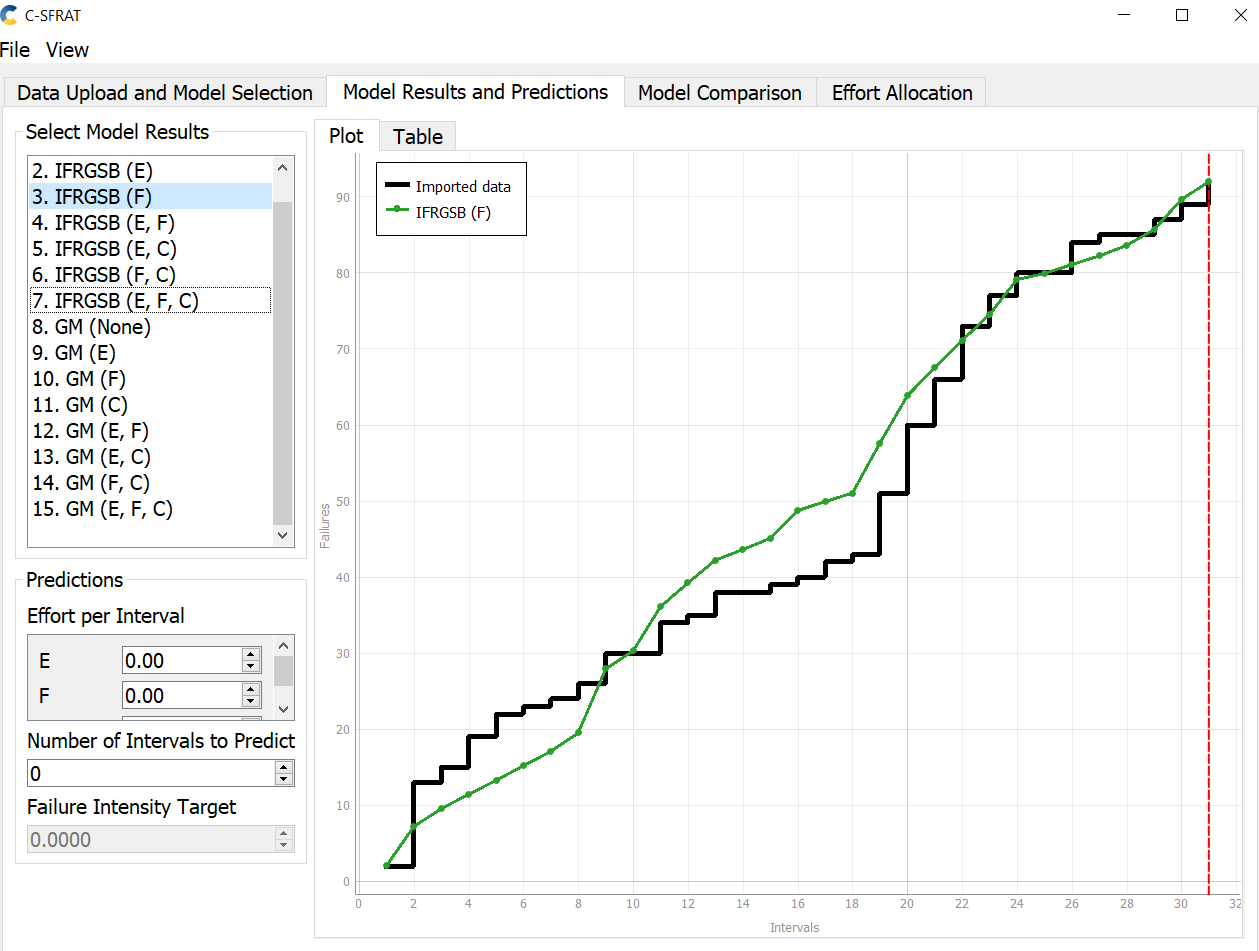The width and height of the screenshot is (1259, 951).
Task: Click the E effort input field
Action: (181, 660)
